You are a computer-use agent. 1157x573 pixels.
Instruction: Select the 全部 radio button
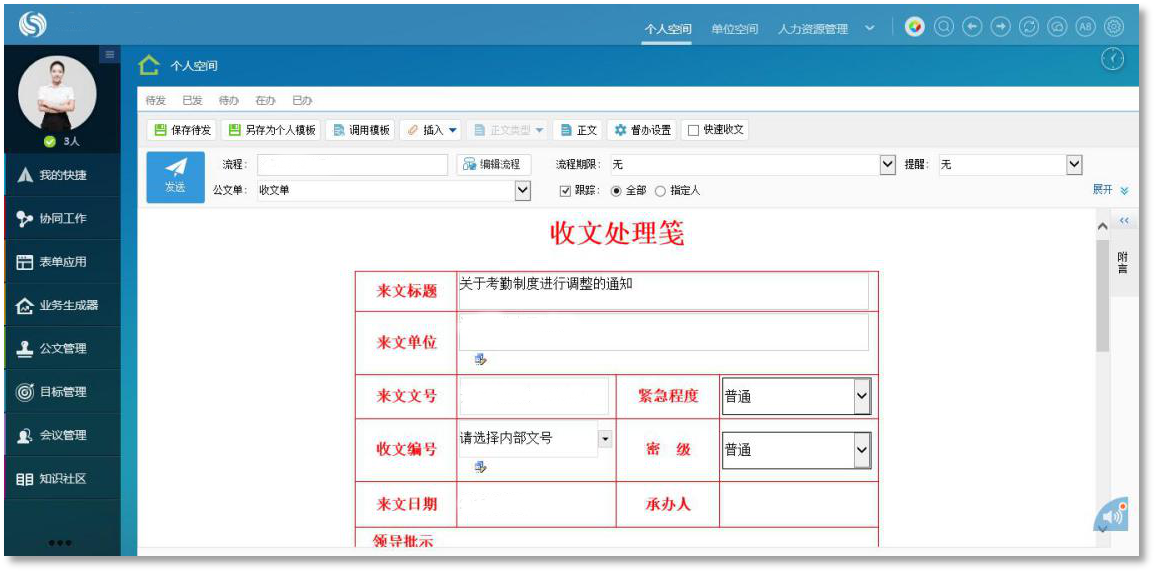(x=617, y=191)
